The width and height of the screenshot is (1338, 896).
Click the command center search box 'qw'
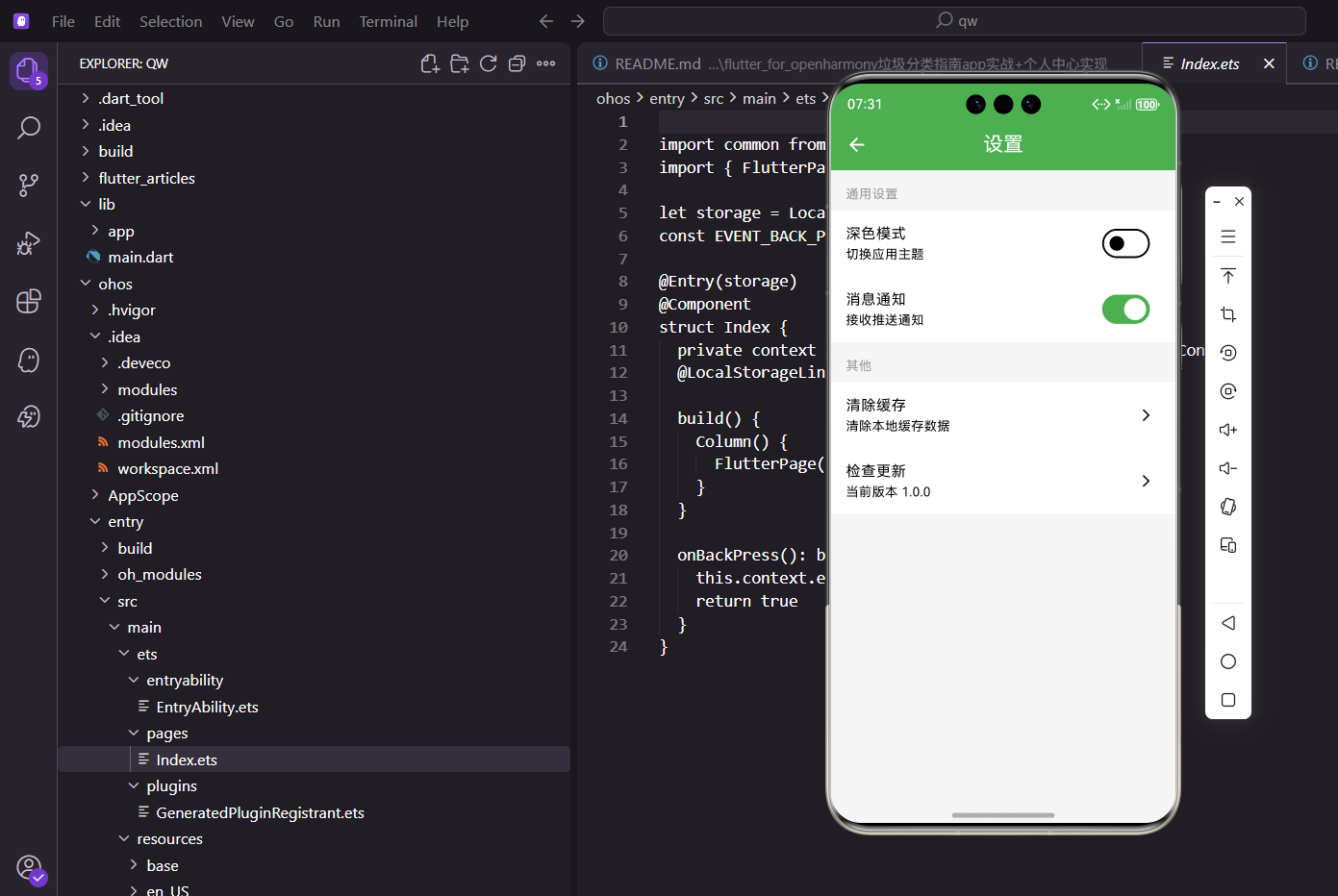[x=954, y=21]
